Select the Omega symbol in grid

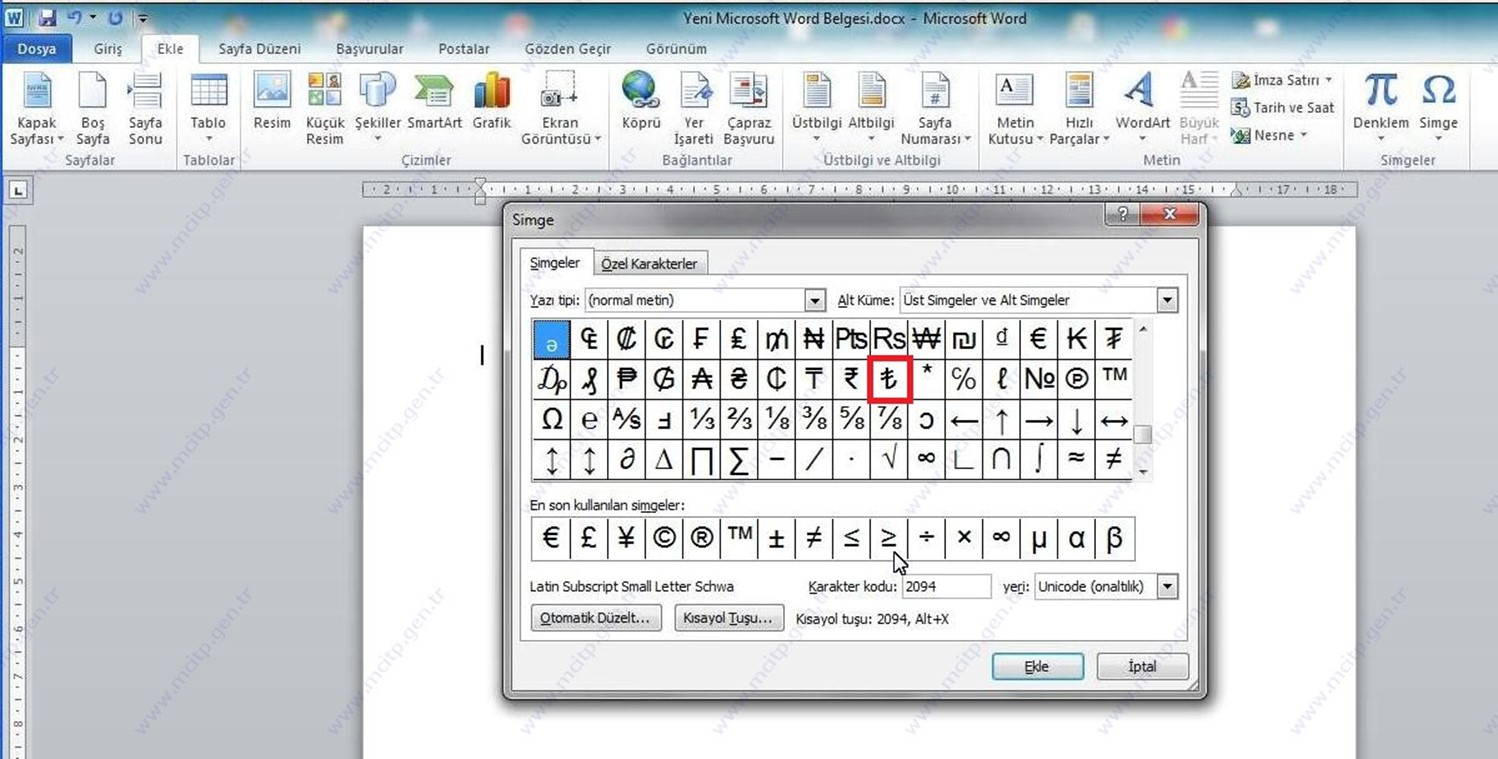pos(552,420)
